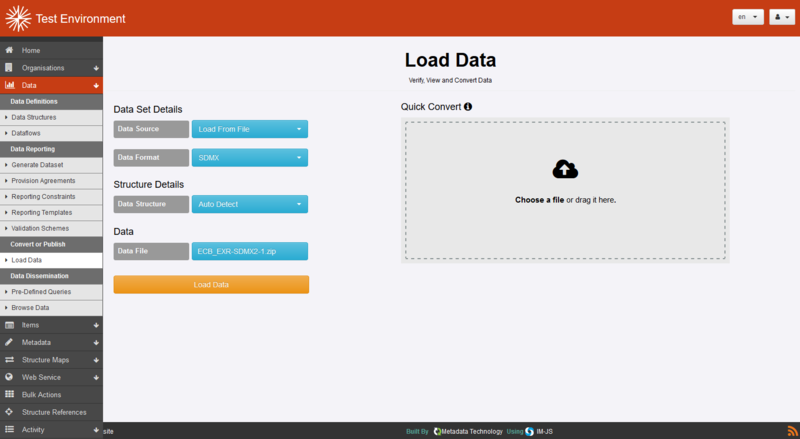Click the Data Reporting section header
This screenshot has height=439, width=800.
coord(51,149)
